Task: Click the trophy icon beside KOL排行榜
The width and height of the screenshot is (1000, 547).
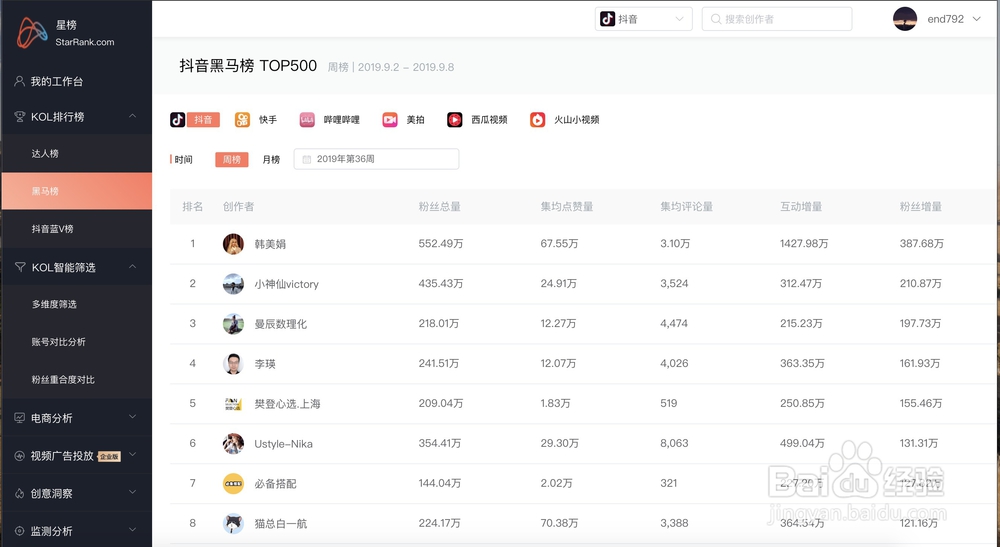Action: [x=20, y=117]
